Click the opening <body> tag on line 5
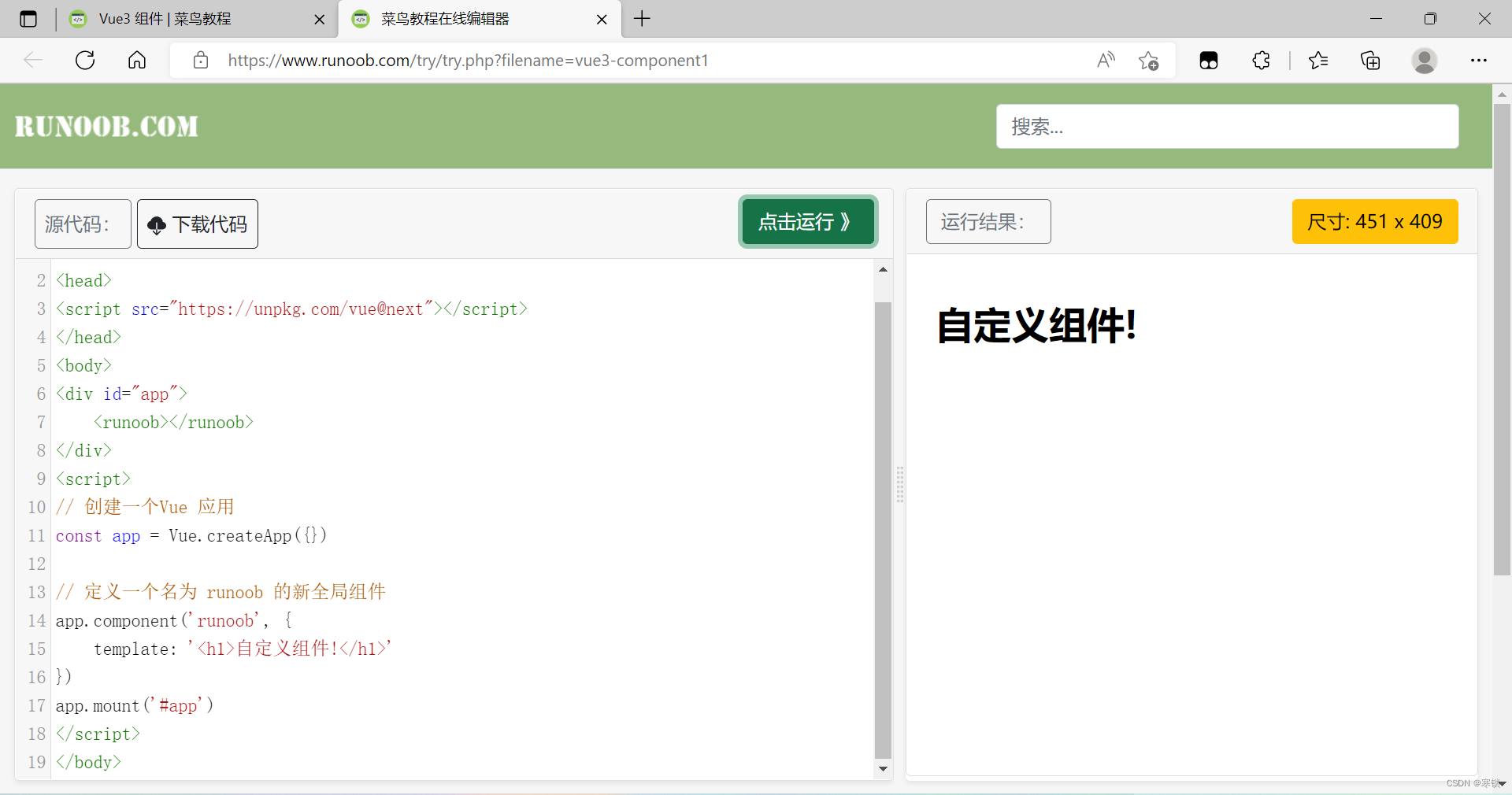The height and width of the screenshot is (795, 1512). coord(83,365)
